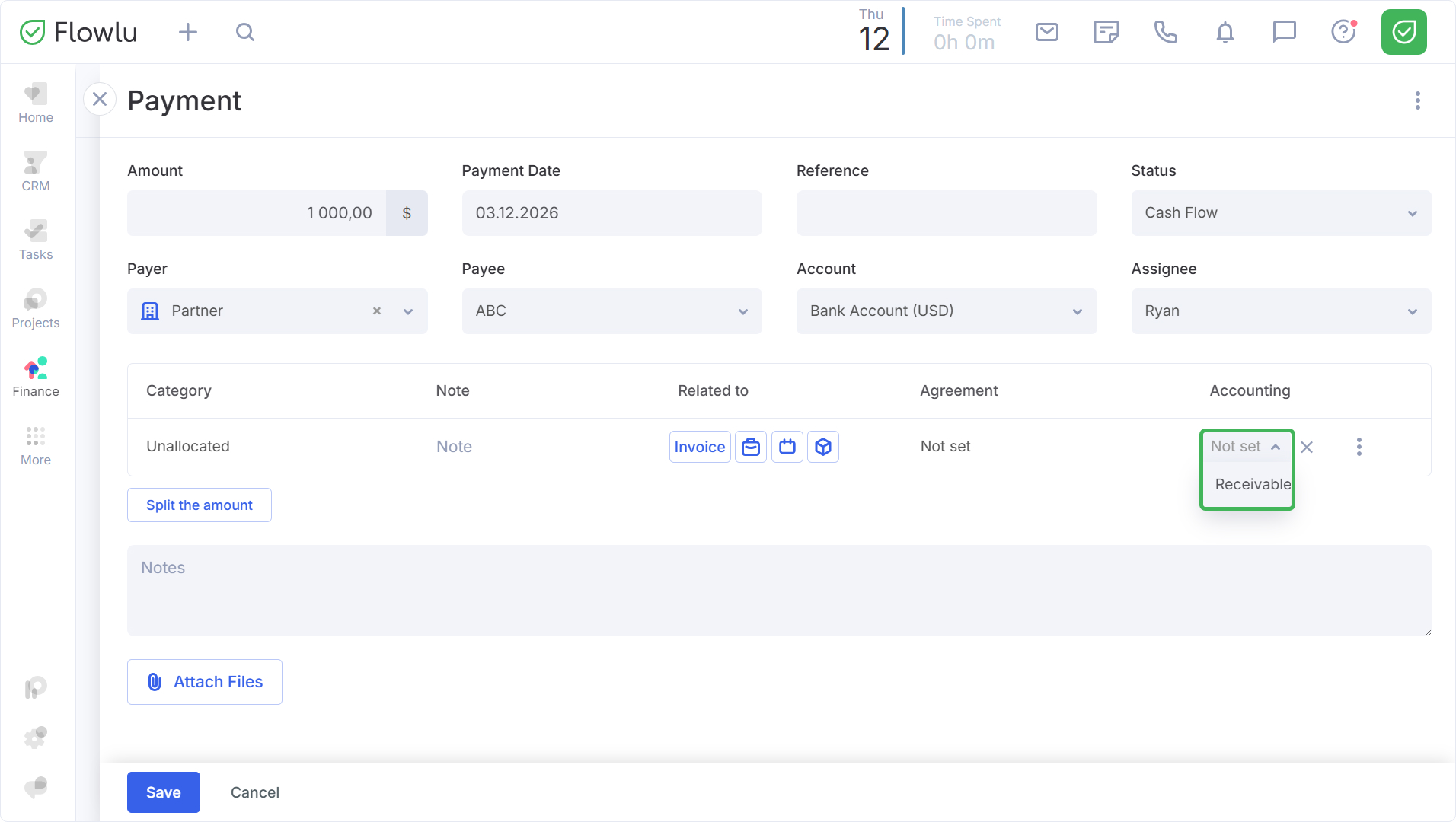Go to Finance in the sidebar
This screenshot has height=822, width=1456.
(x=36, y=378)
